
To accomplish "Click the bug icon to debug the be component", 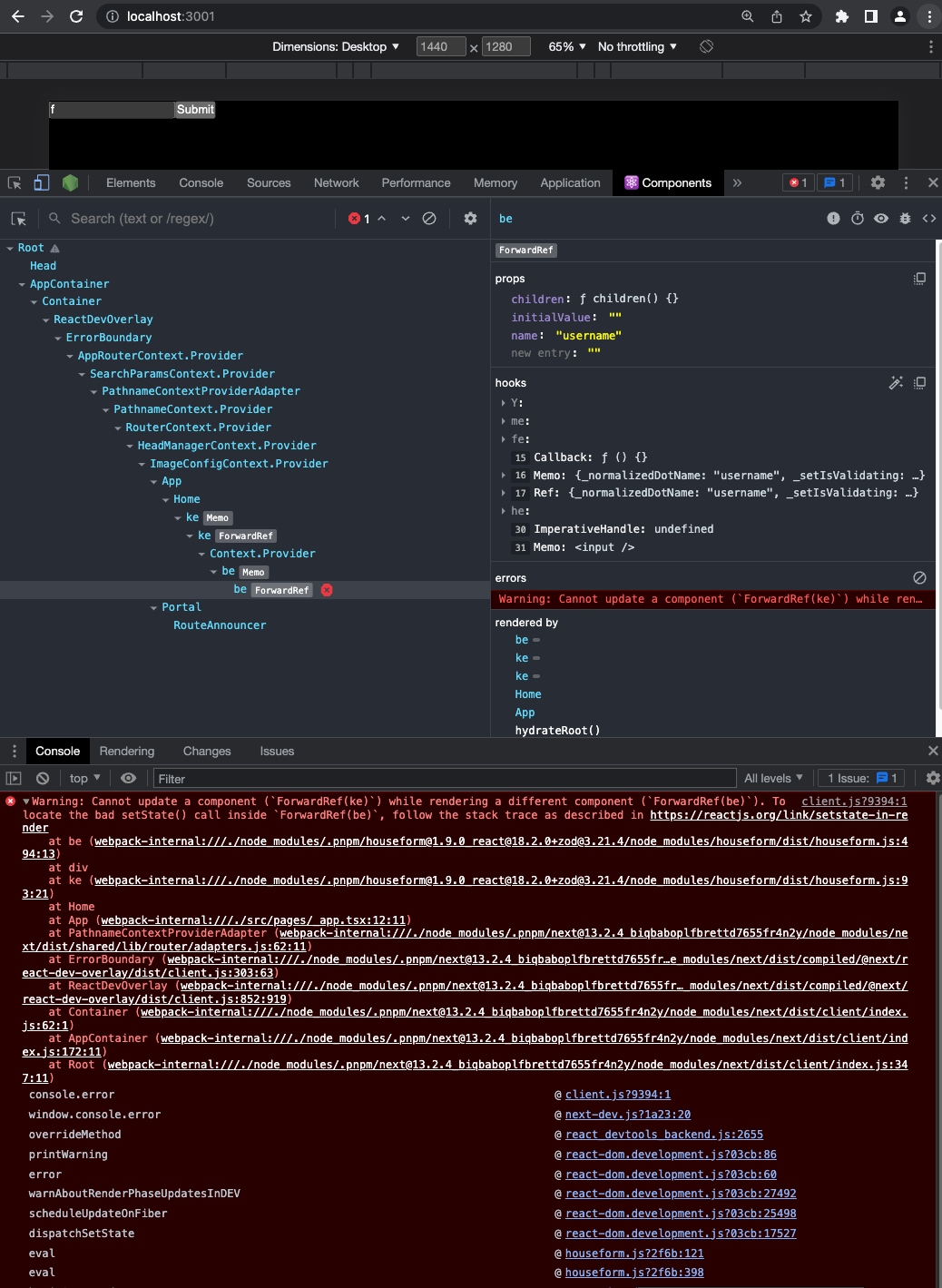I will pyautogui.click(x=905, y=218).
